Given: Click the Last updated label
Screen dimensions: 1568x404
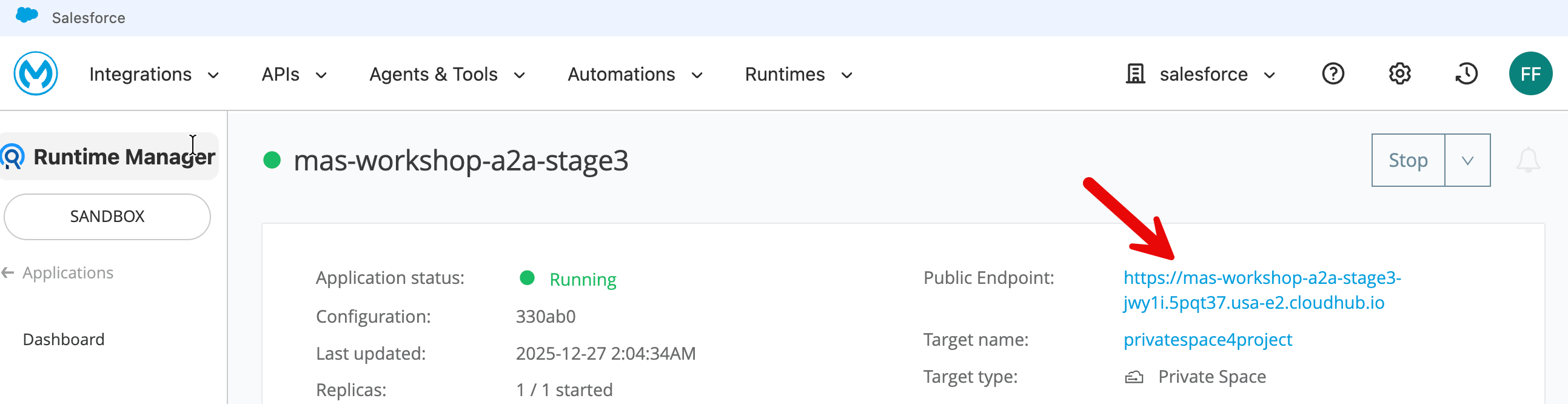Looking at the screenshot, I should point(370,354).
